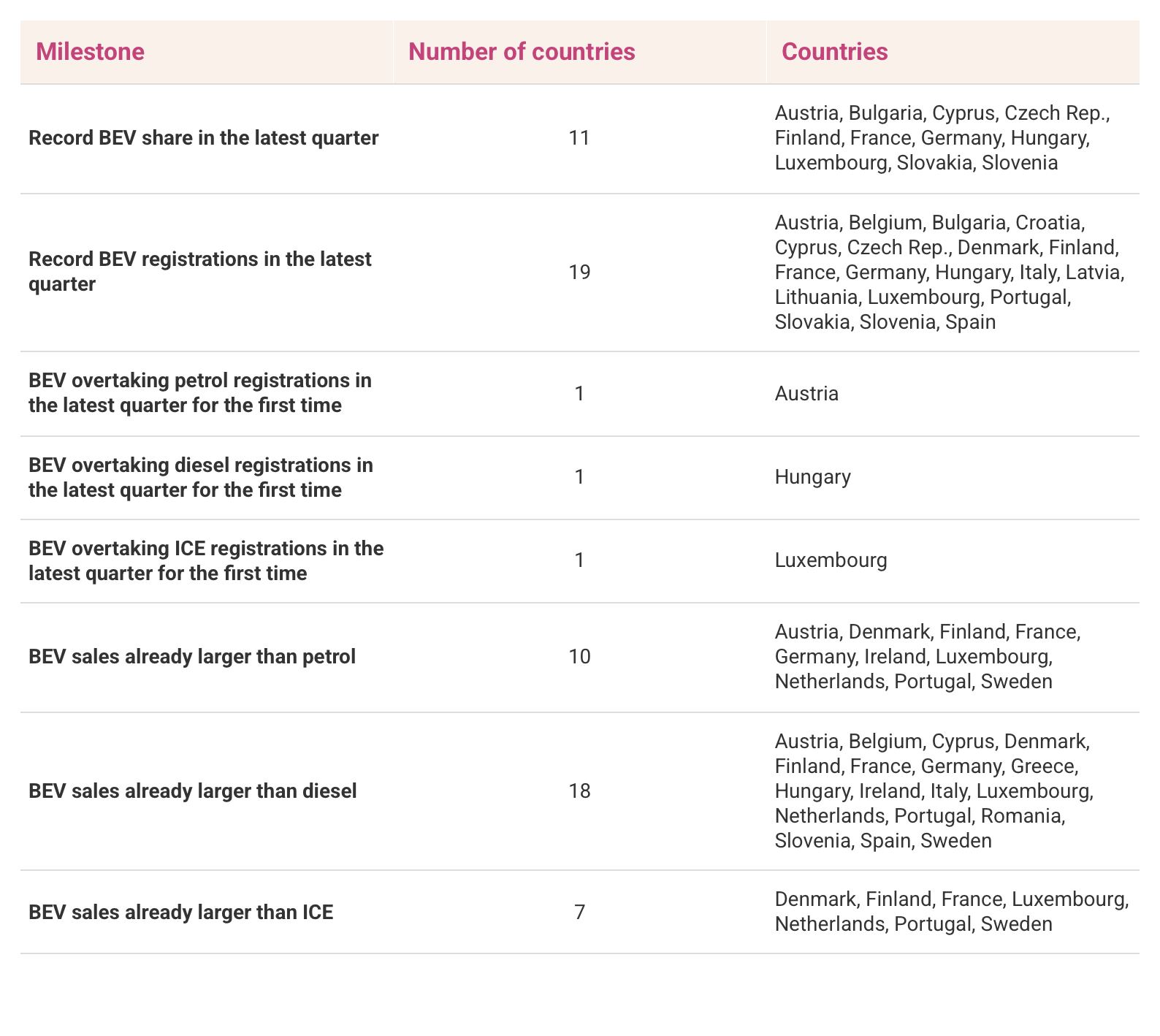Image resolution: width=1160 pixels, height=1036 pixels.
Task: Click the number 7 cell
Action: click(579, 912)
